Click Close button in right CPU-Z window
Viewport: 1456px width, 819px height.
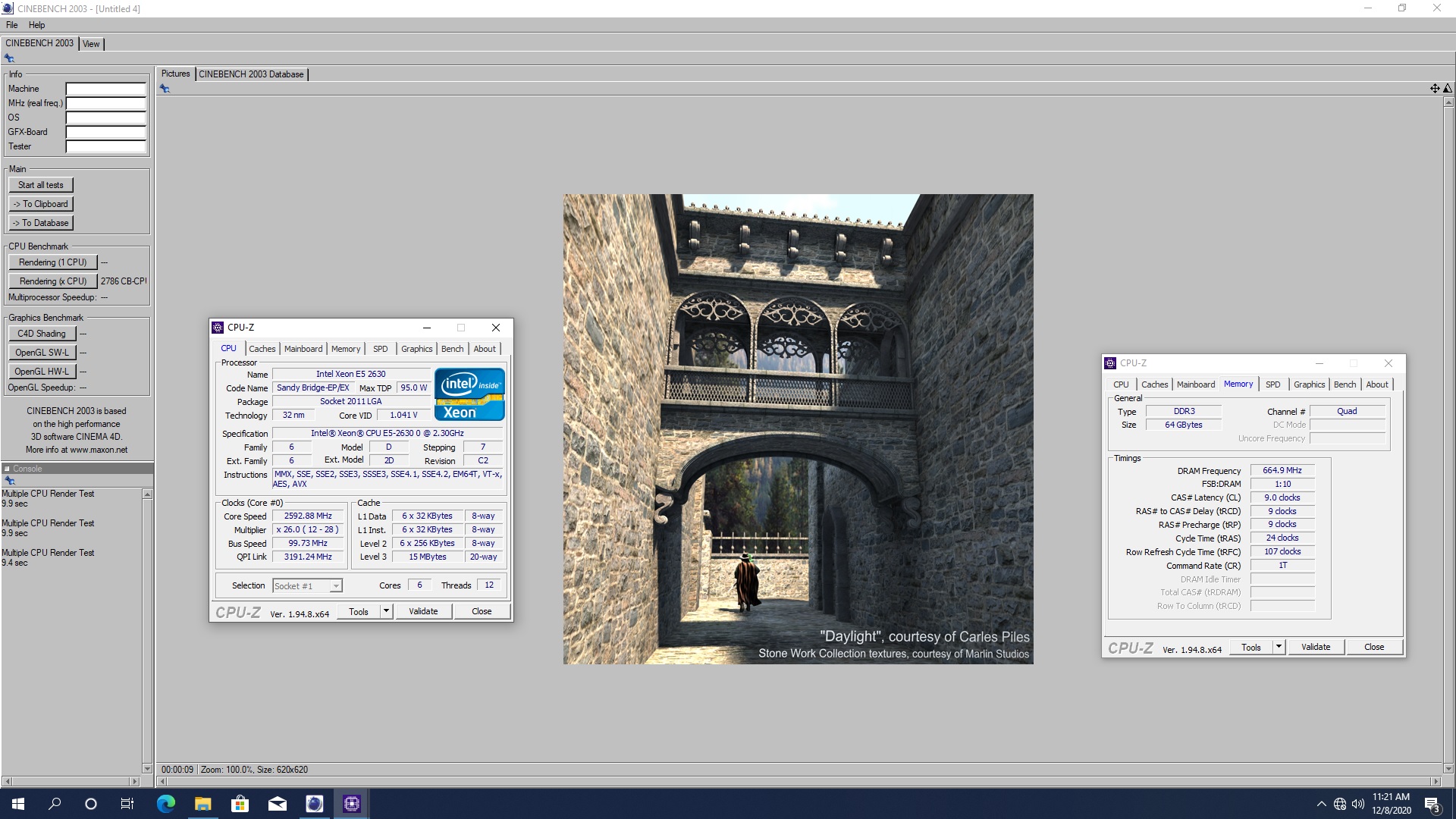pos(1374,647)
